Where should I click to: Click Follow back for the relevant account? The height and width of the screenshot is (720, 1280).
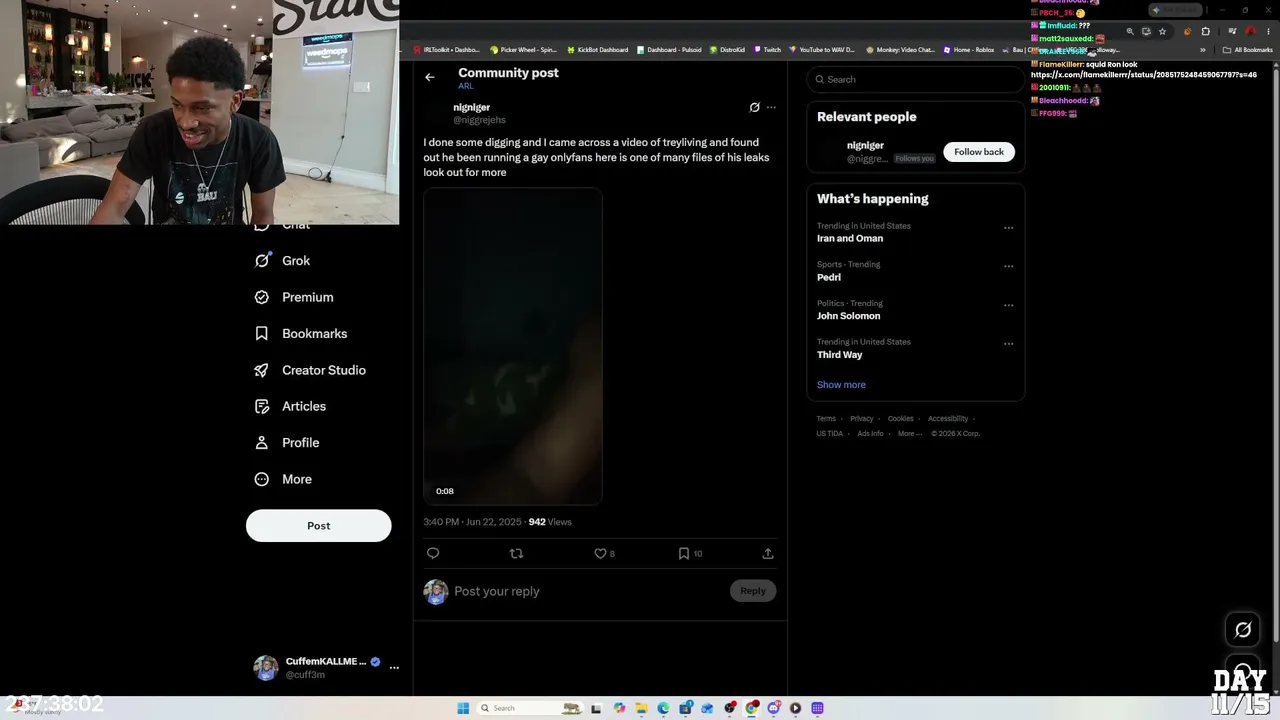pyautogui.click(x=979, y=152)
